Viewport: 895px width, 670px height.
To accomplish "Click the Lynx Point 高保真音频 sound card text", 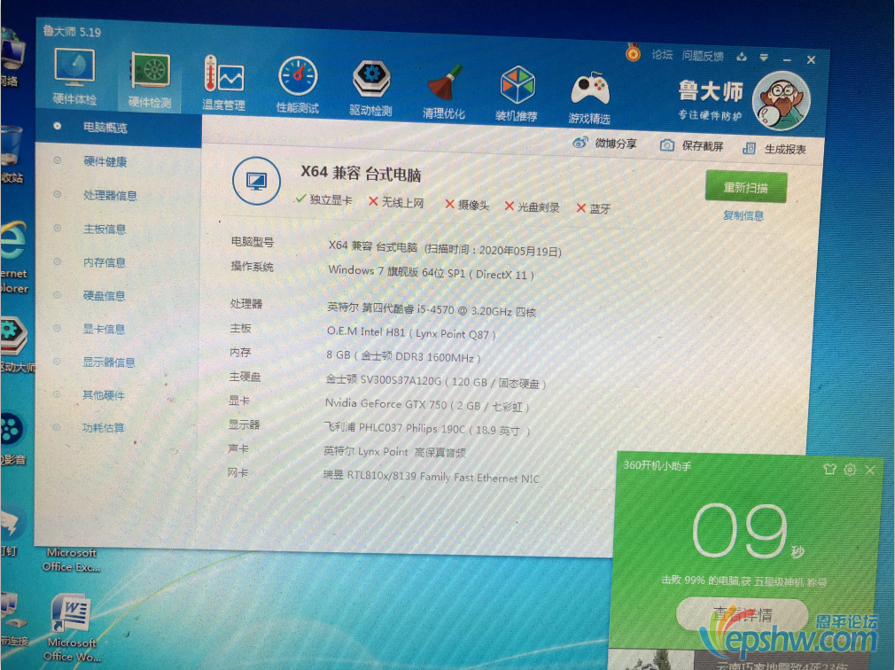I will (x=394, y=452).
